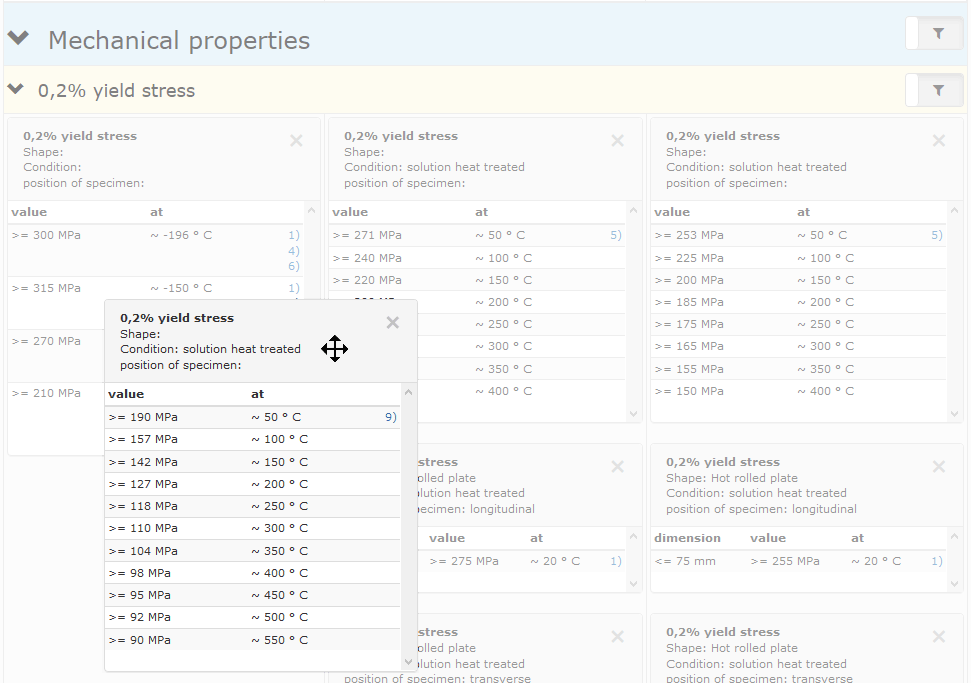The image size is (971, 683).
Task: Select the '>= 255 MPa' value cell
Action: (785, 561)
